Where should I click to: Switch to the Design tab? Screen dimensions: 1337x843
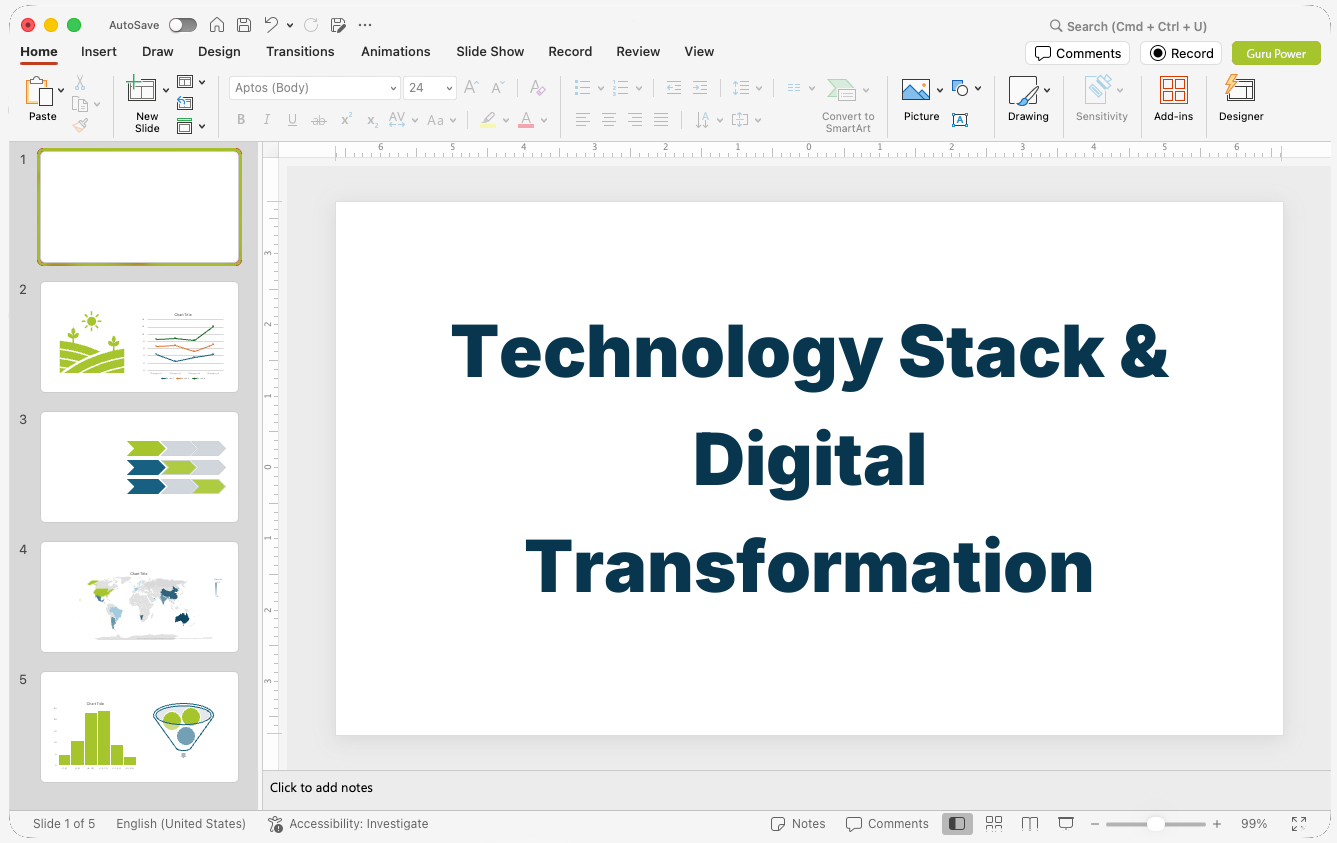click(219, 52)
